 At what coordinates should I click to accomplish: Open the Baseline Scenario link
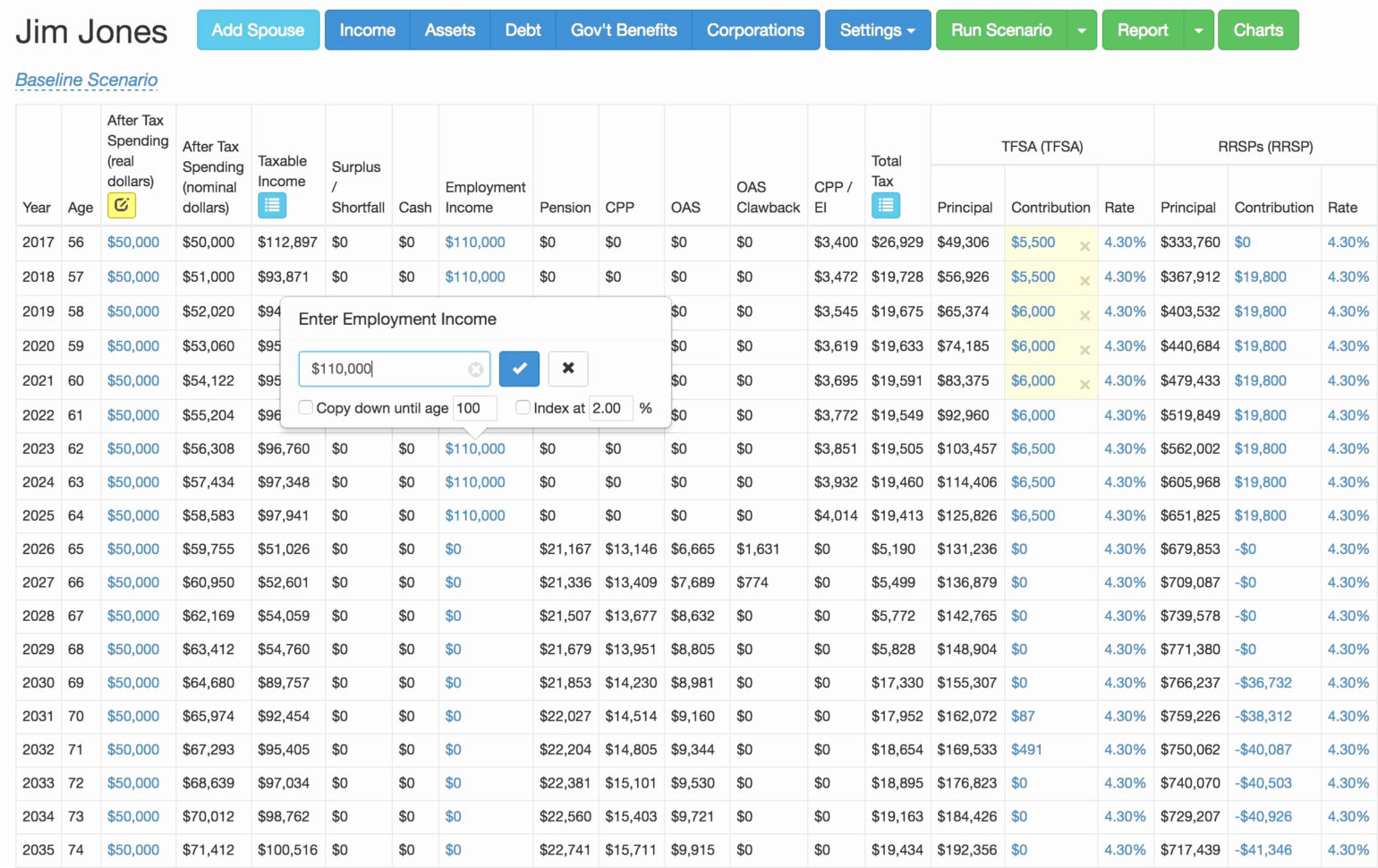pyautogui.click(x=87, y=80)
